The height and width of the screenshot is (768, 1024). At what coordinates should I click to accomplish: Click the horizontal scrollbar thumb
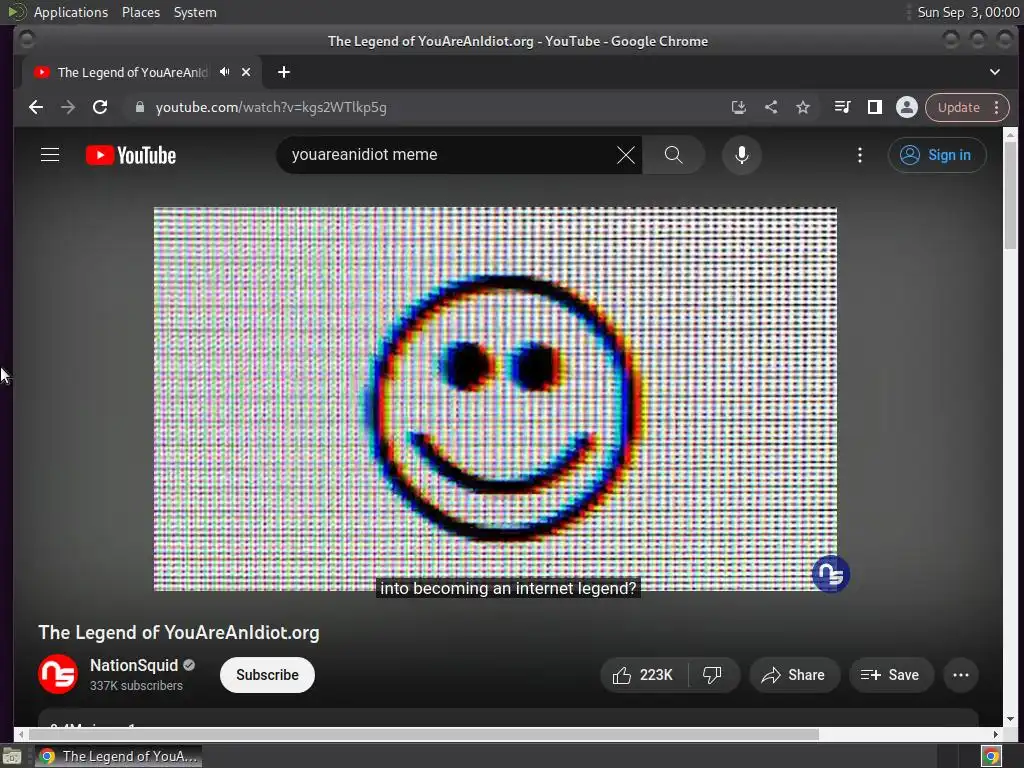(424, 734)
